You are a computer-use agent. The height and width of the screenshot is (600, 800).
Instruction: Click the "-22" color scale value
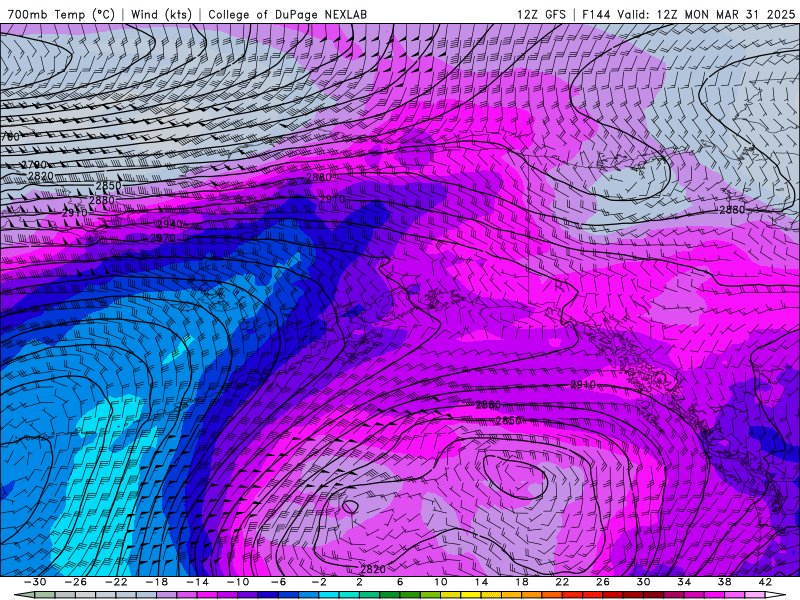[x=116, y=582]
